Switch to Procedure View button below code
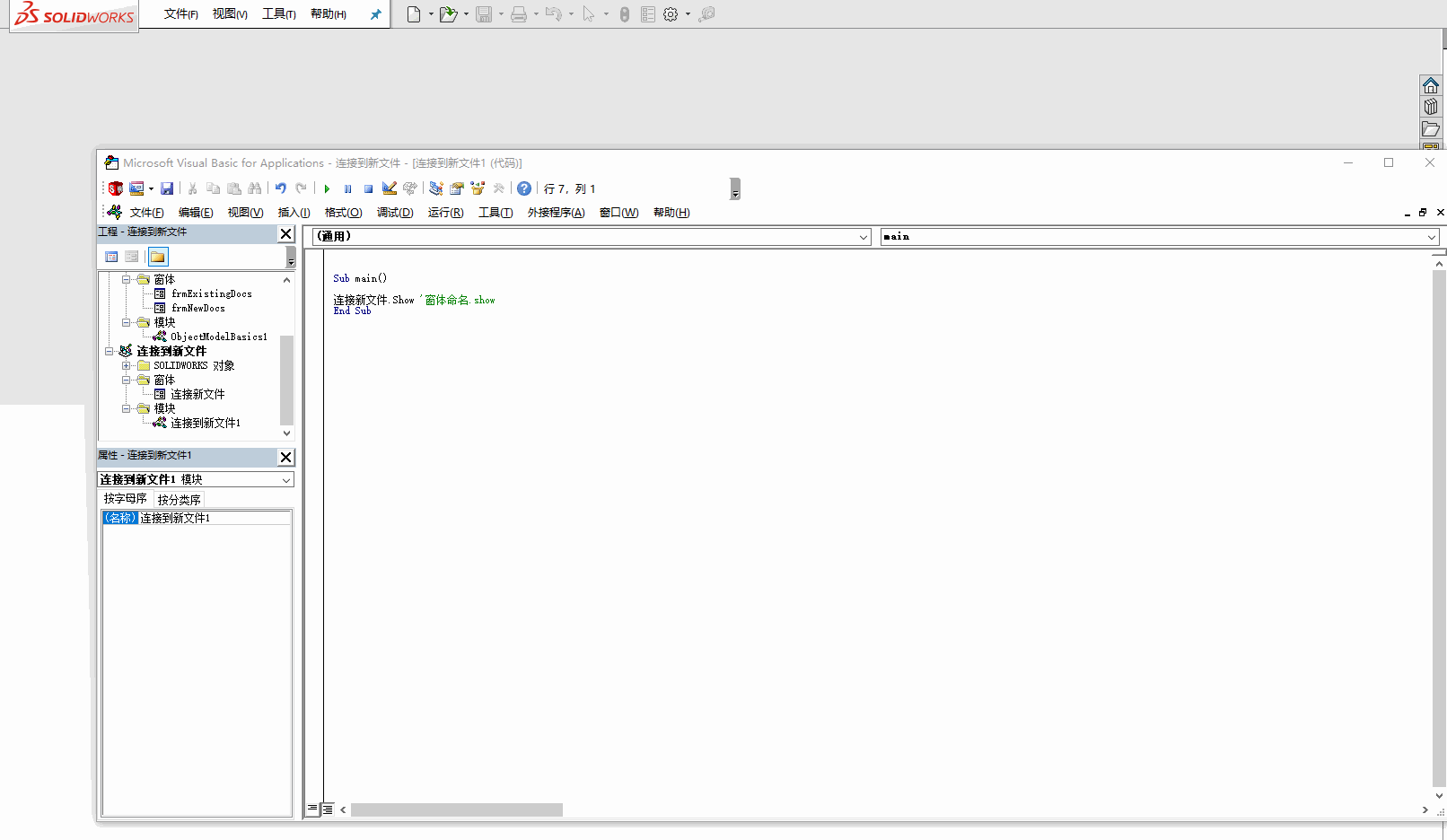The image size is (1447, 840). [312, 809]
